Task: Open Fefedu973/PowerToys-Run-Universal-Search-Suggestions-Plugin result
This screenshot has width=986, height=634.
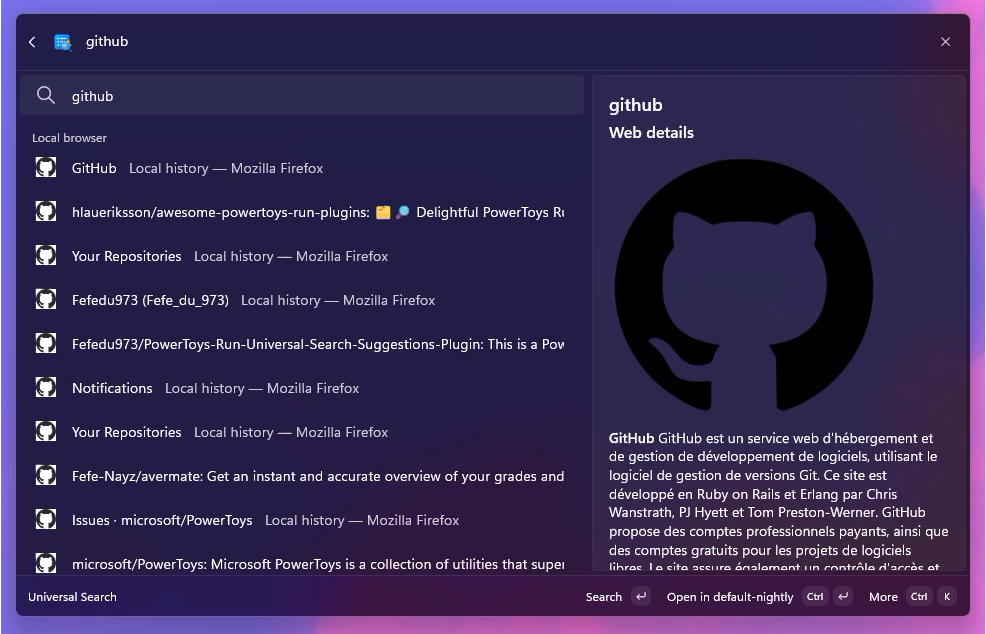Action: [302, 344]
